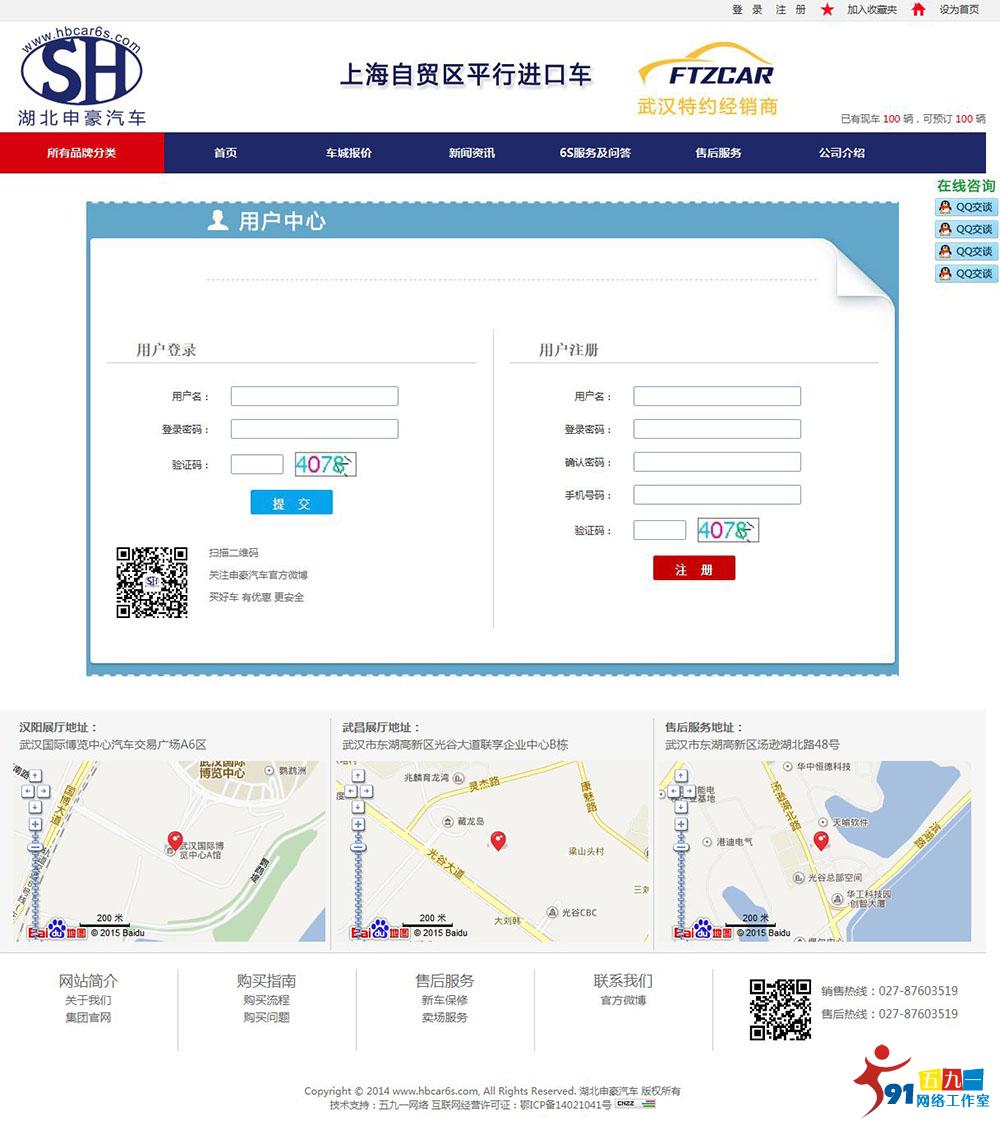
Task: Click the red star favorites icon
Action: (827, 10)
